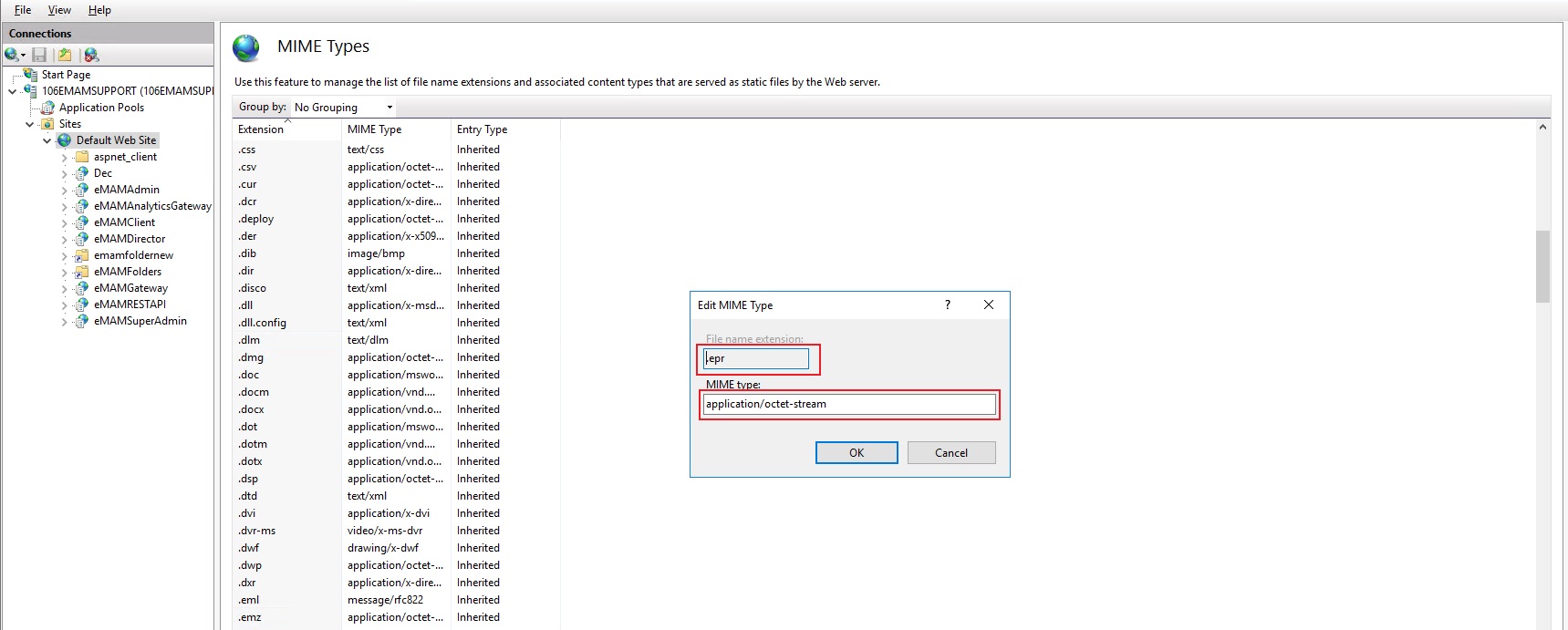This screenshot has width=1568, height=630.
Task: Click the vertical scrollbar thumb in list
Action: (1542, 265)
